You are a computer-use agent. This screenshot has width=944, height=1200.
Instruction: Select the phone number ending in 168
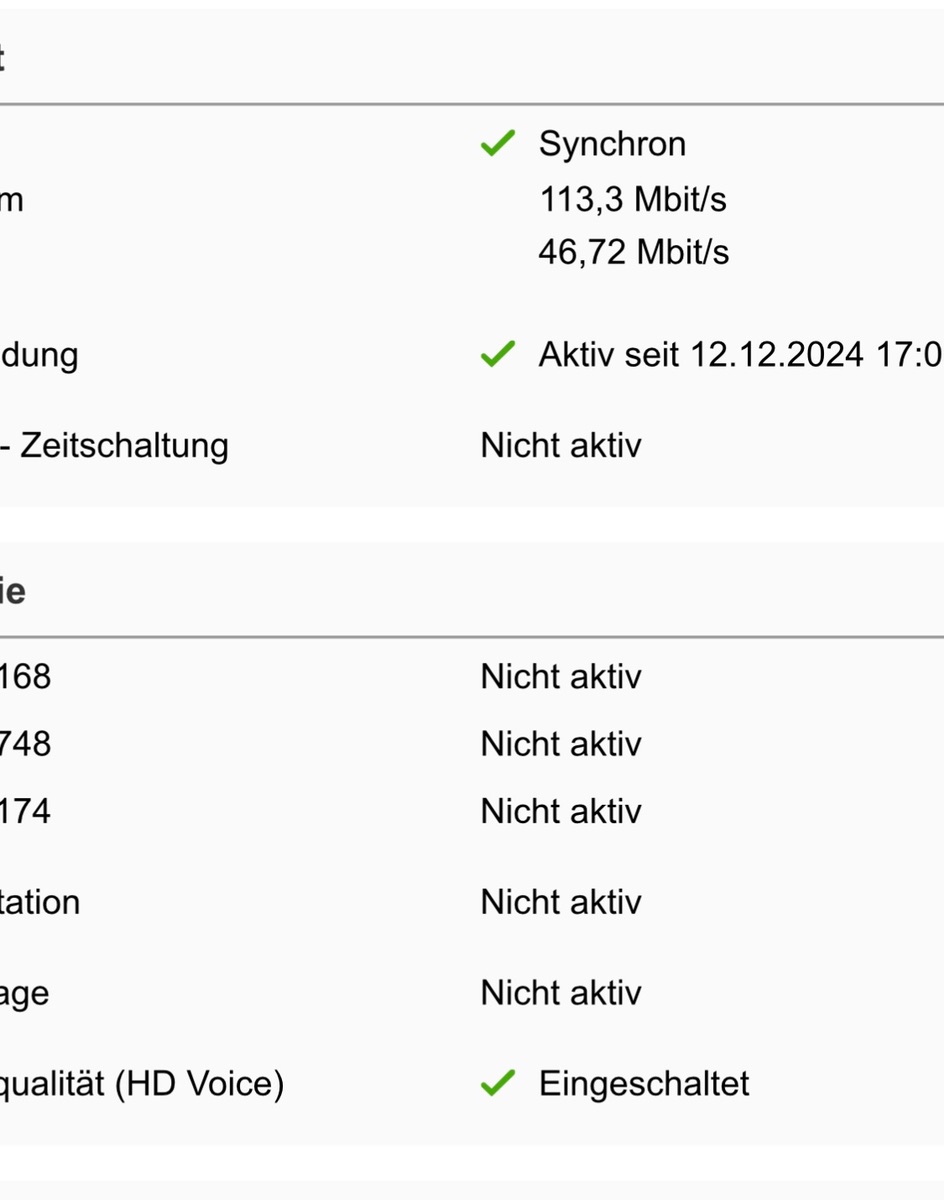pyautogui.click(x=25, y=677)
